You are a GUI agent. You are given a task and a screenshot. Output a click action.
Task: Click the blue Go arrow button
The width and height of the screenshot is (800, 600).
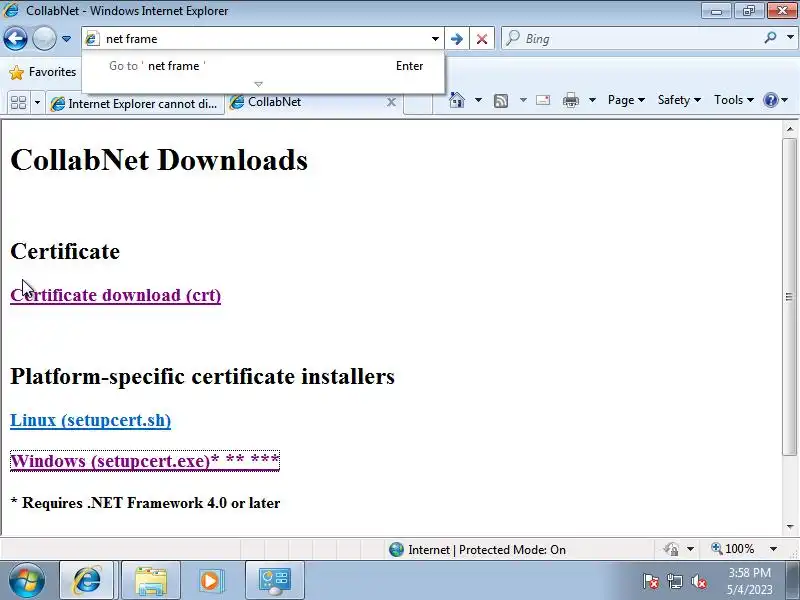pos(457,39)
